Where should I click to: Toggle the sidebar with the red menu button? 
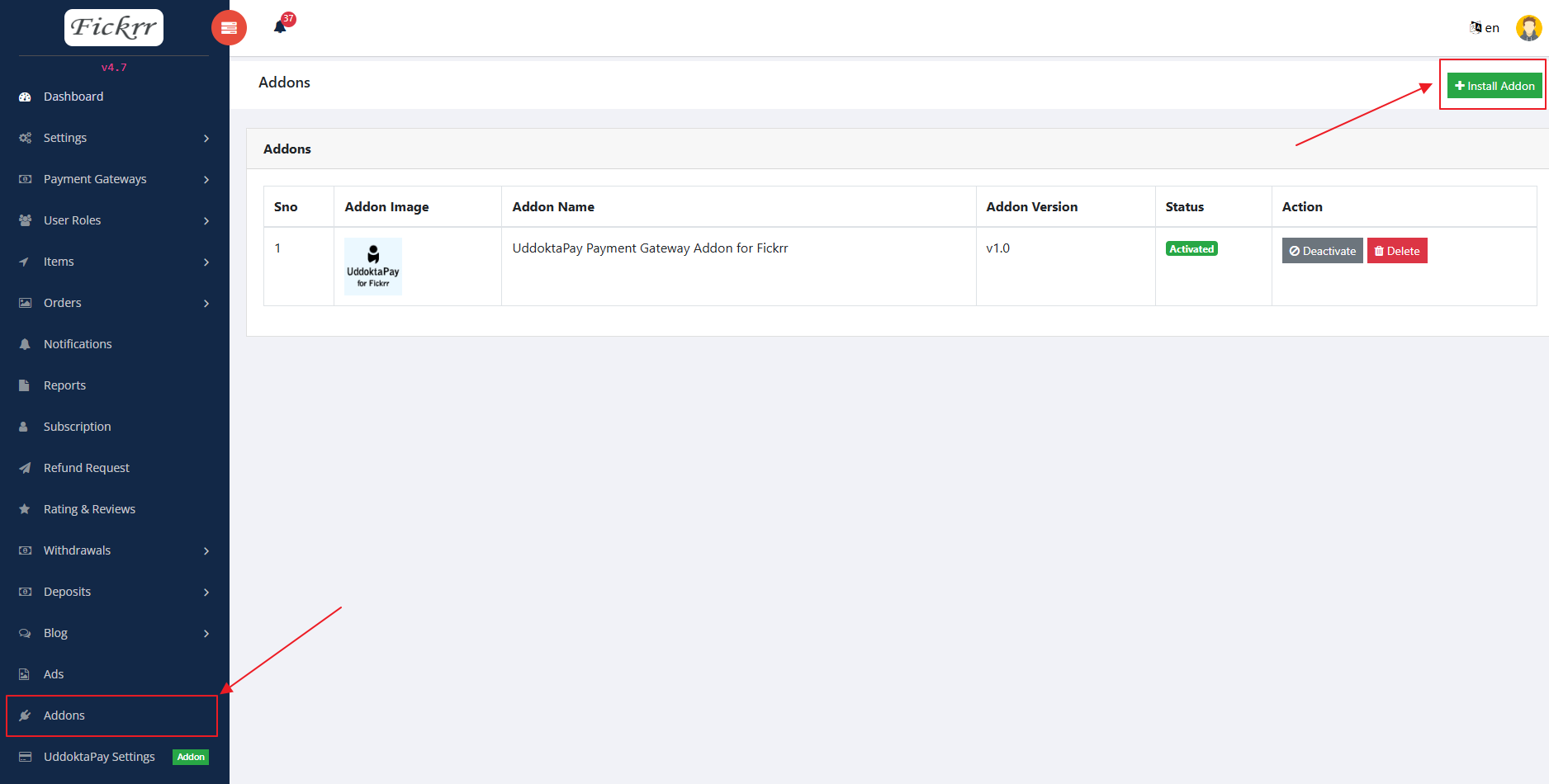tap(229, 28)
